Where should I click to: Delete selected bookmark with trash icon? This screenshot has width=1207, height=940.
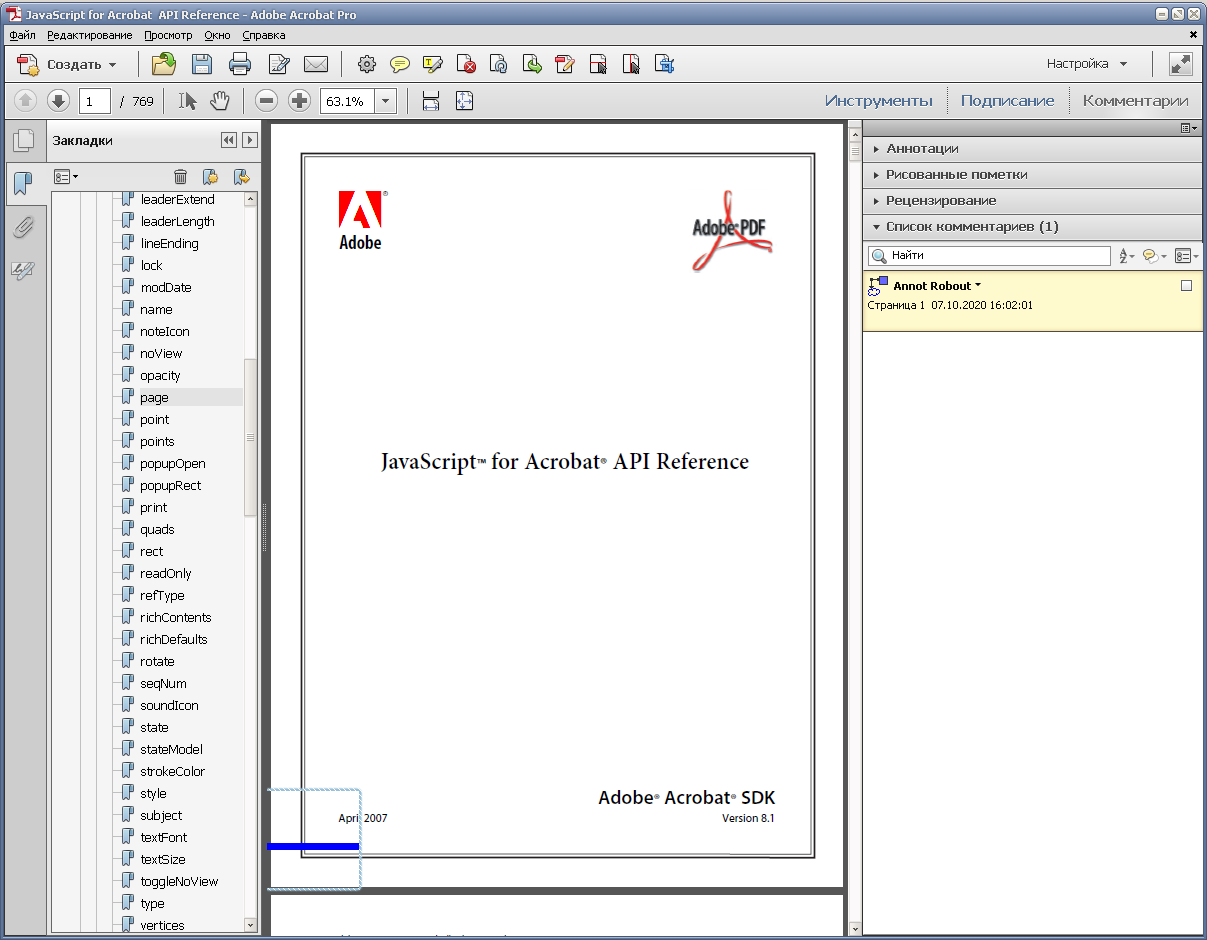(x=180, y=177)
